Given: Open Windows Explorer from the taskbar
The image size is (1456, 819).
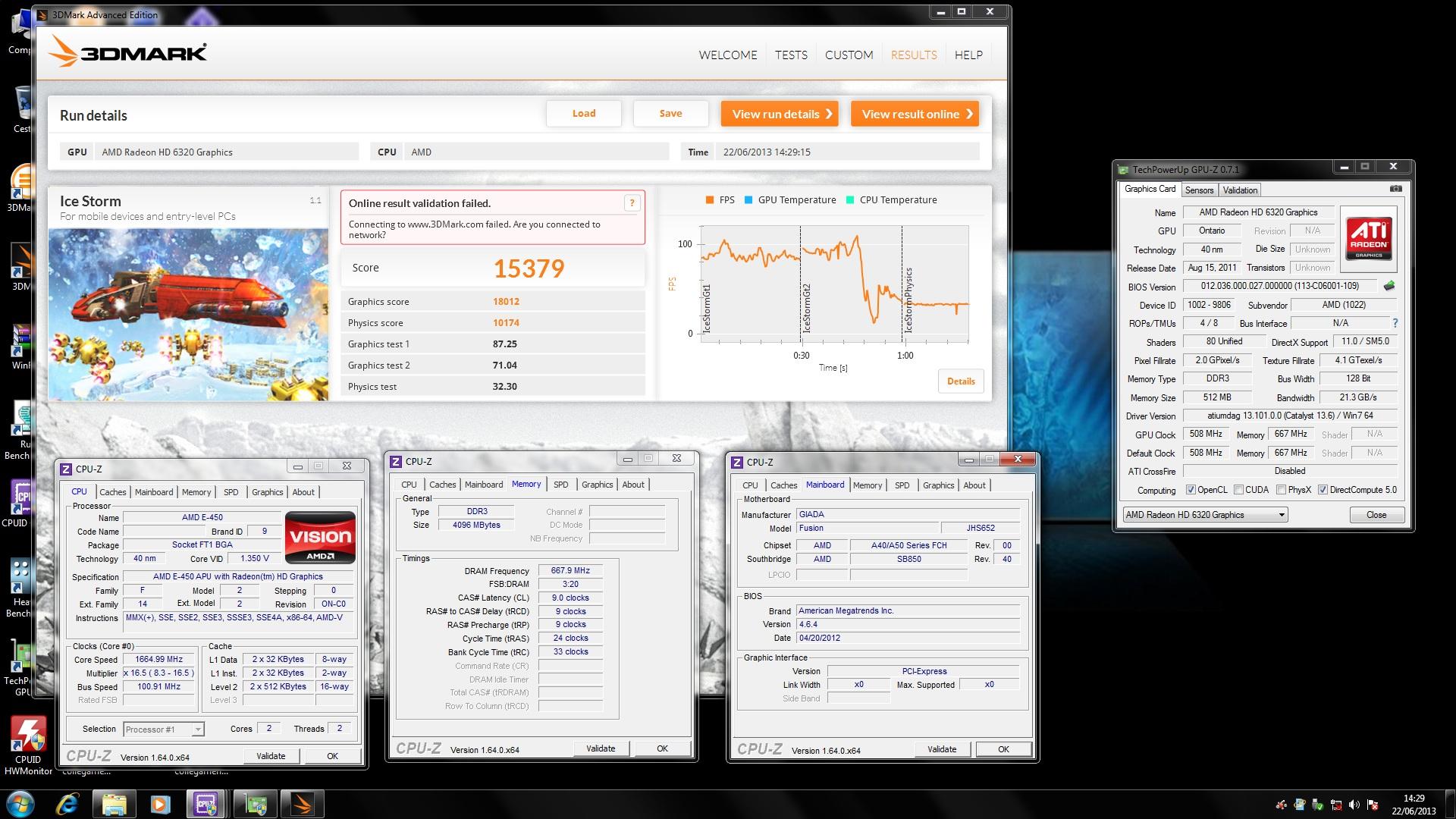Looking at the screenshot, I should point(114,804).
